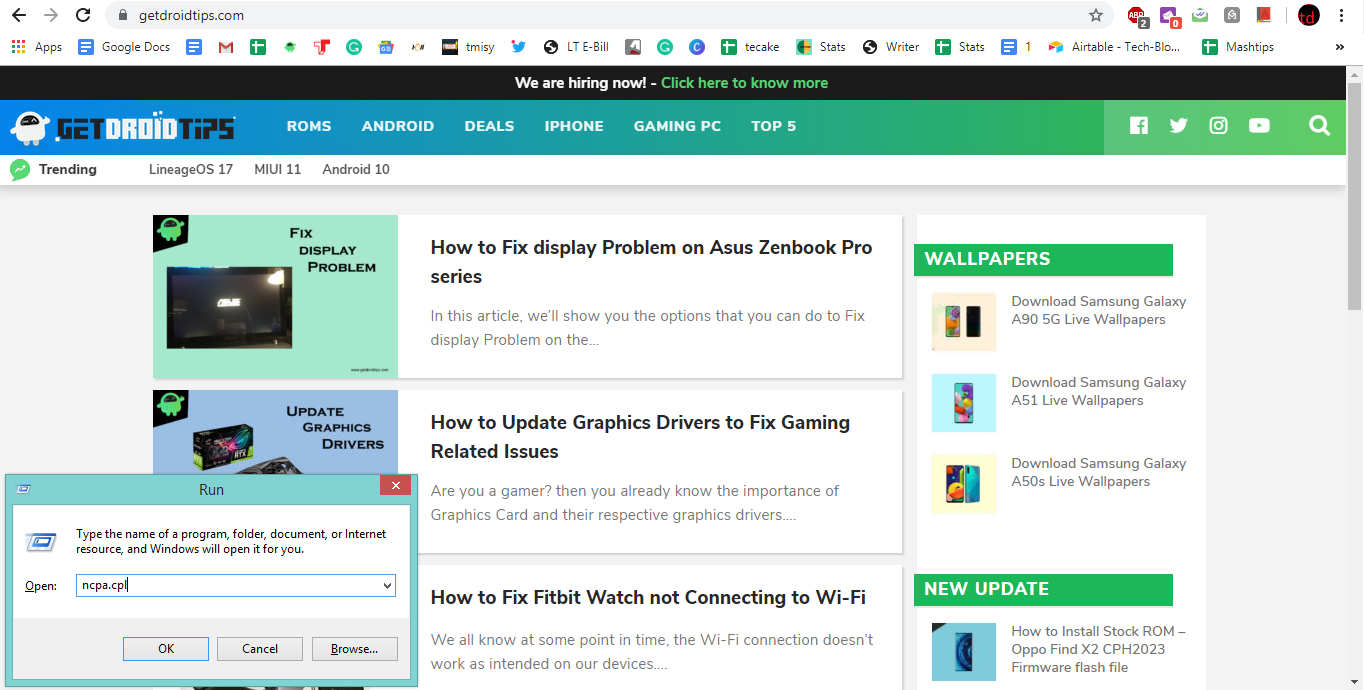Open the Mashtips bookmark

coord(1238,47)
